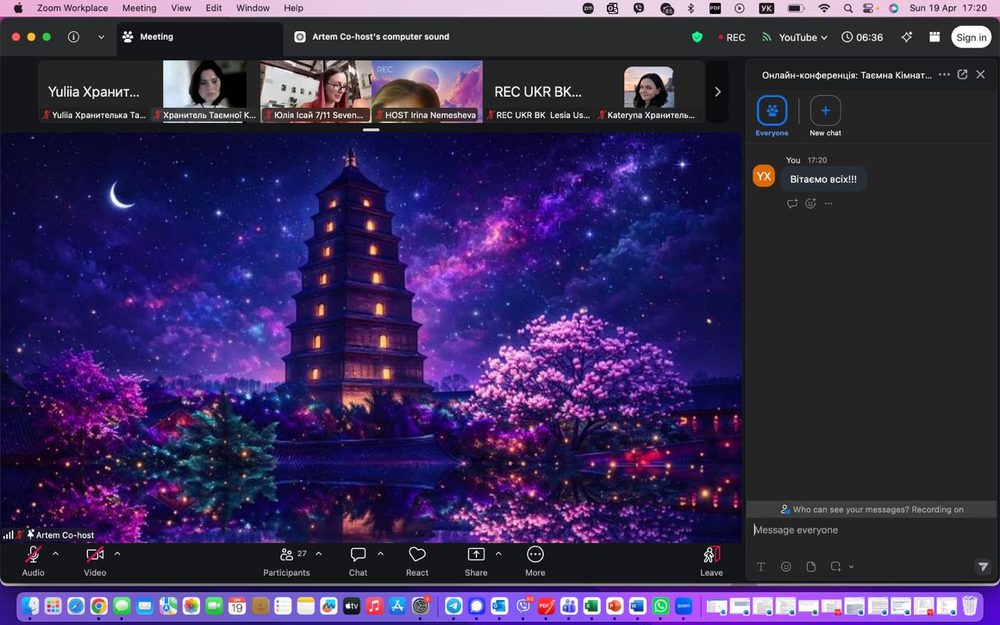This screenshot has height=625, width=1000.
Task: Expand screenshot options arrow in chat
Action: coord(851,566)
